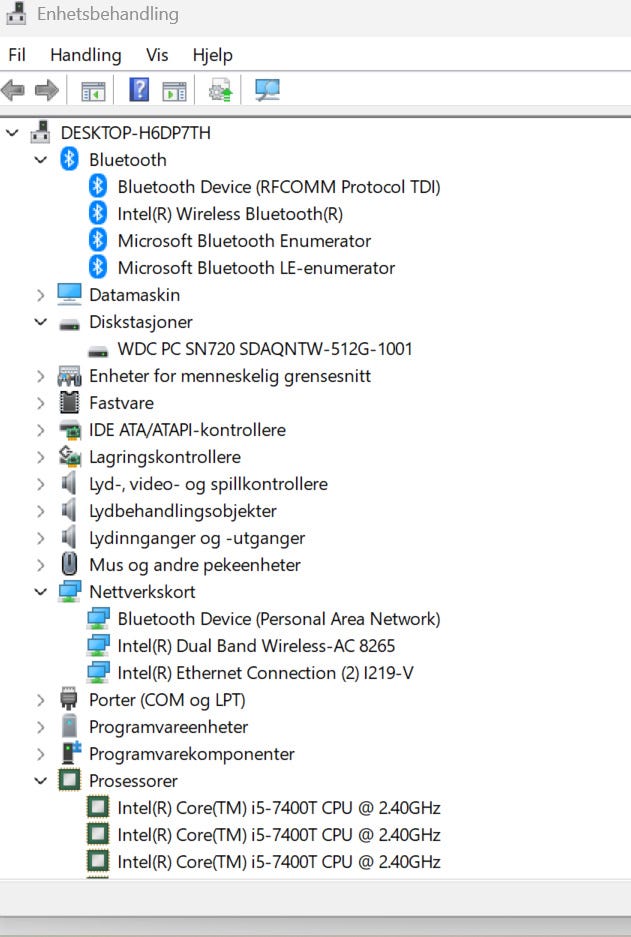Click the Porter (COM og LPT) plug icon

point(69,699)
